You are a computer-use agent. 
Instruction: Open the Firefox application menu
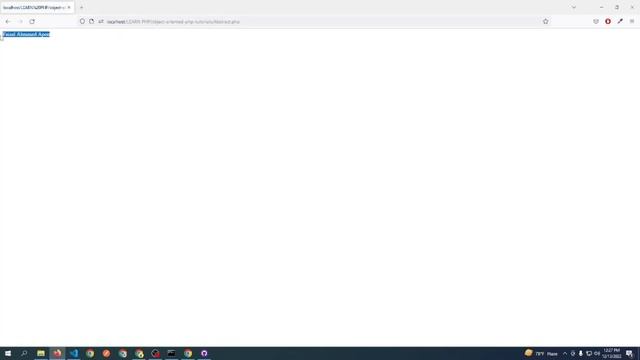click(x=632, y=21)
